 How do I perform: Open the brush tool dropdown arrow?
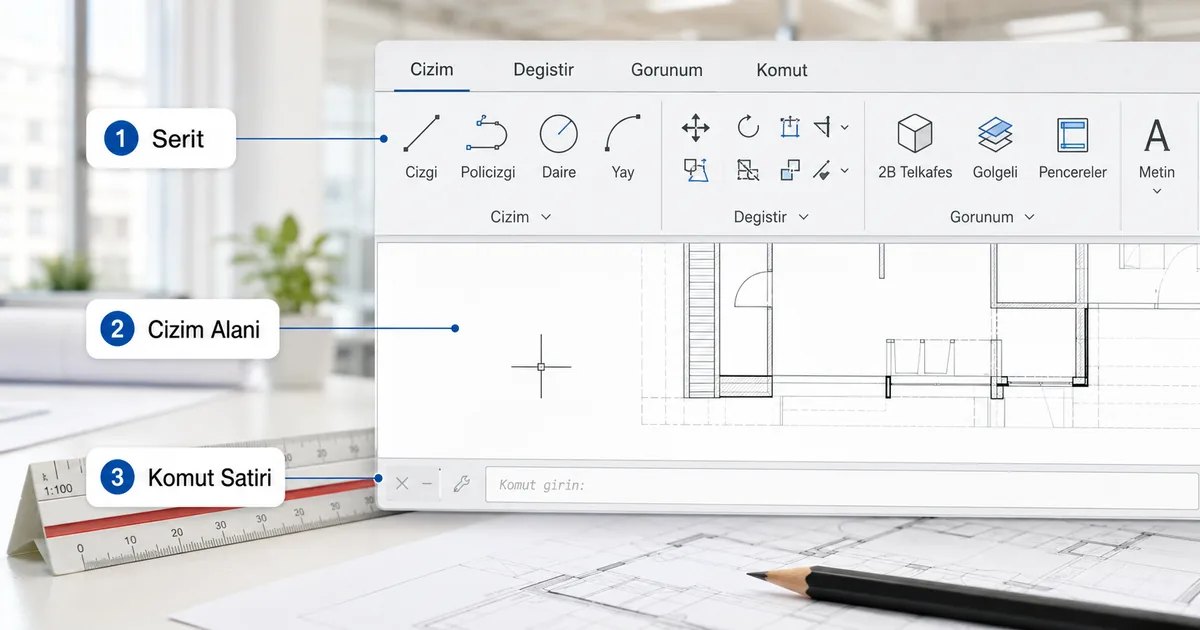click(845, 170)
